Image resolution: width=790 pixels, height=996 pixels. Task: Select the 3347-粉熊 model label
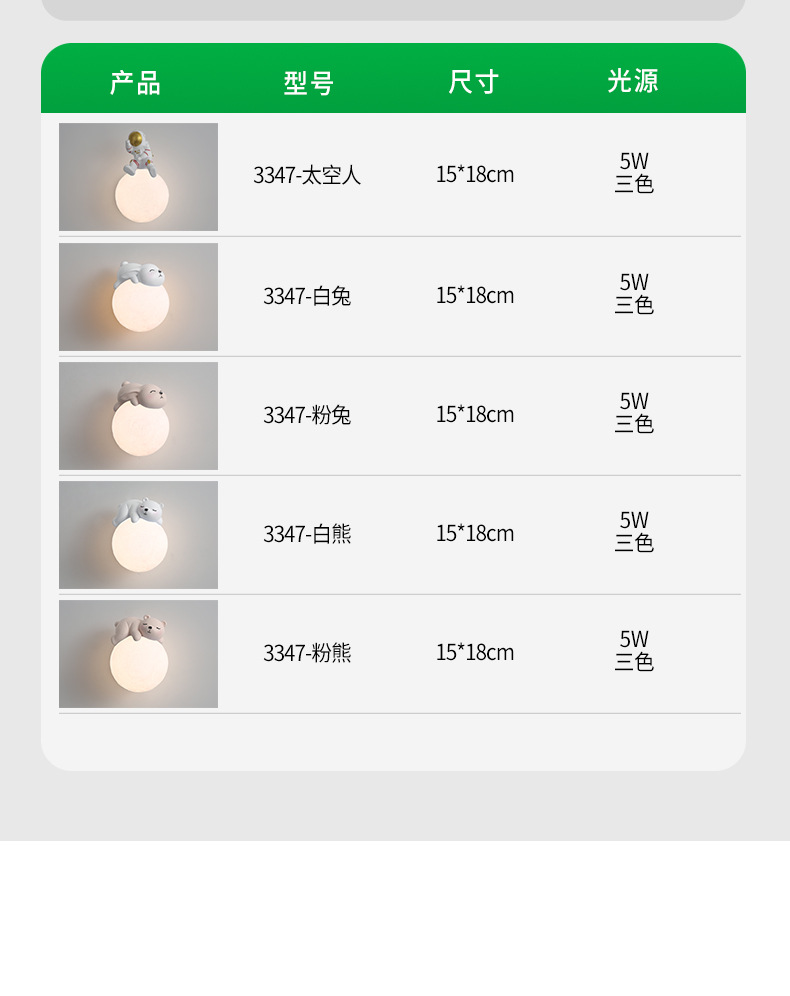click(307, 654)
